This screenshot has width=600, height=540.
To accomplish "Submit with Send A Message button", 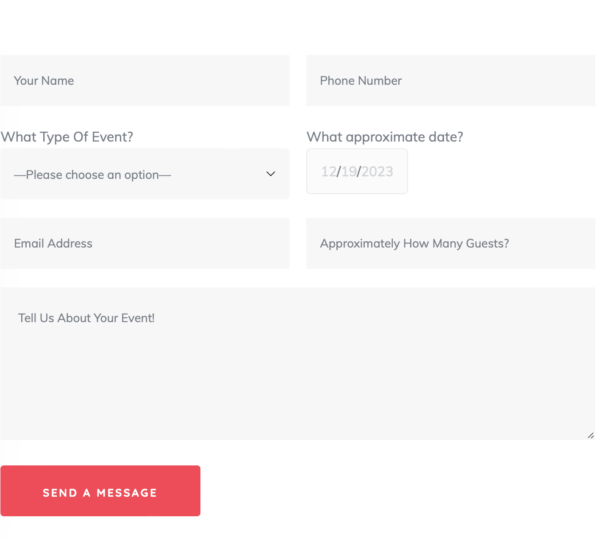I will (100, 491).
